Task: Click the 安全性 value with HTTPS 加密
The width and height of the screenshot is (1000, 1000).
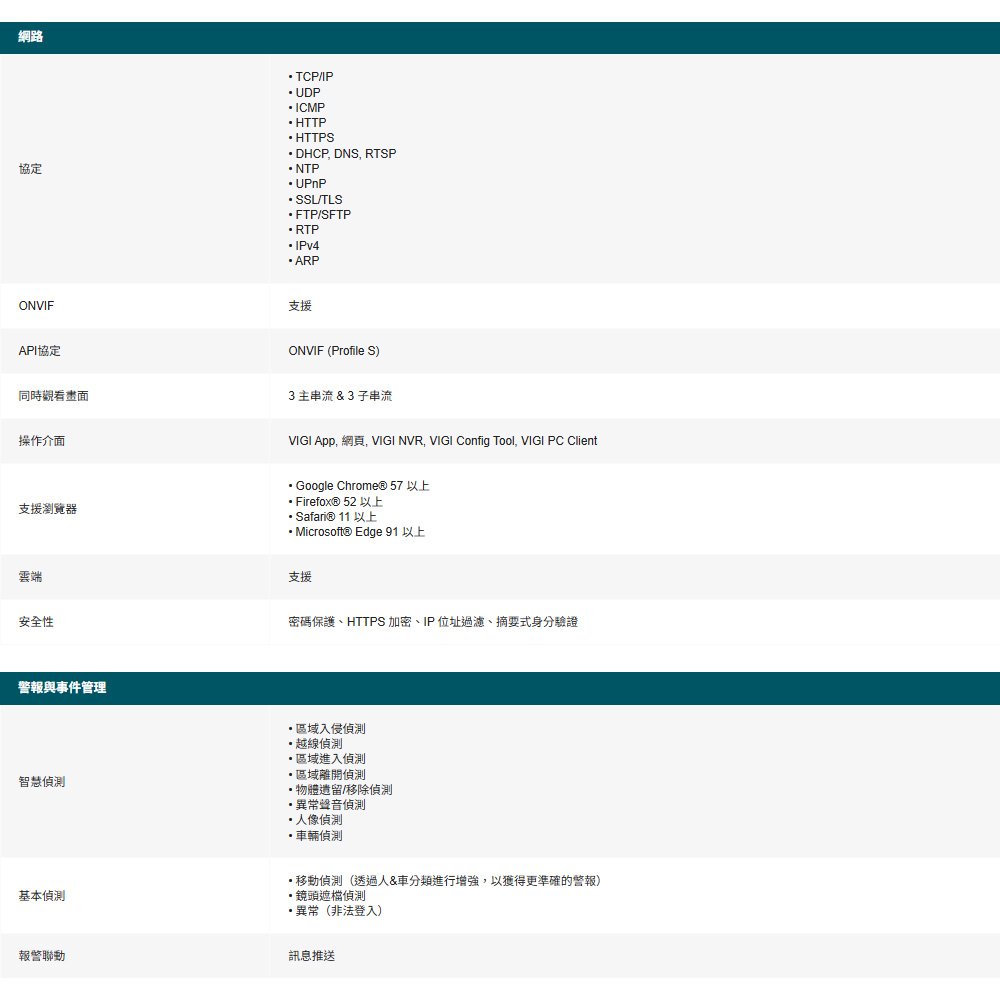Action: (432, 622)
